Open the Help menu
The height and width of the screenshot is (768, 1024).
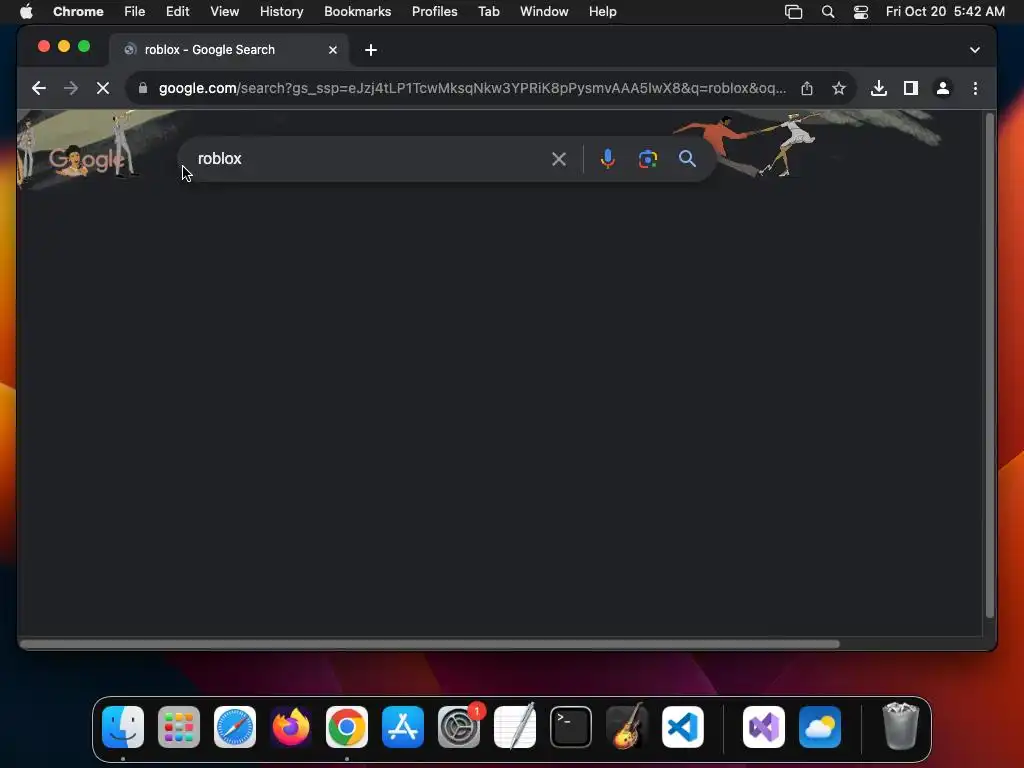602,12
